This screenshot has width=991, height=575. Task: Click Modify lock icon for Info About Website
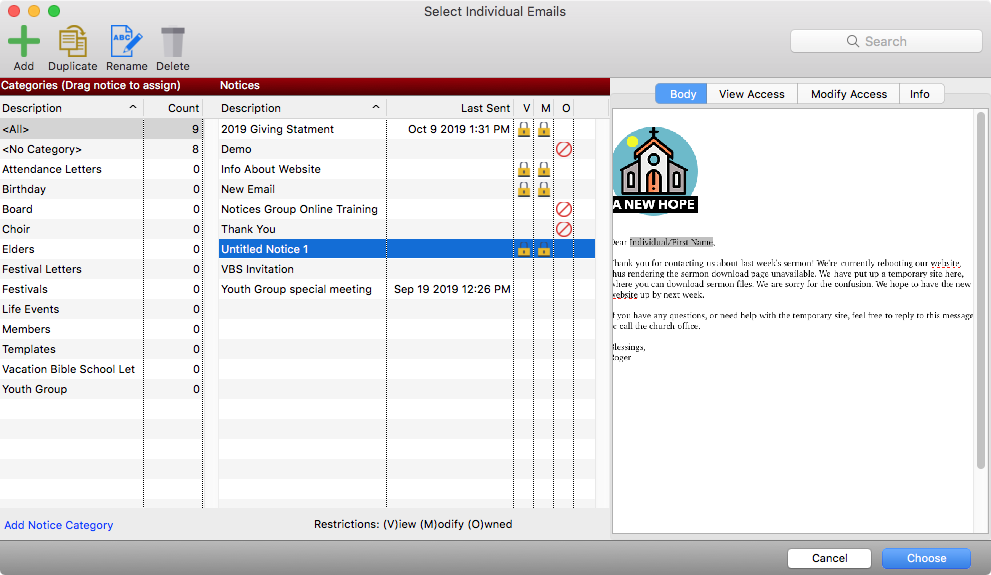(543, 169)
